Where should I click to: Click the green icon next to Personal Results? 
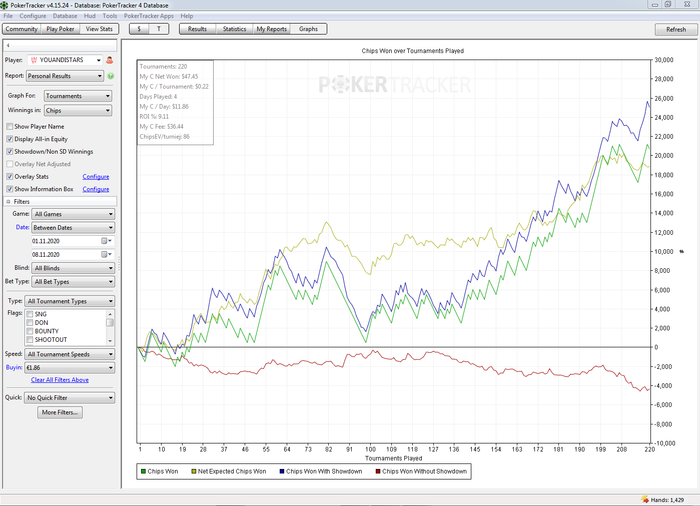coord(110,75)
